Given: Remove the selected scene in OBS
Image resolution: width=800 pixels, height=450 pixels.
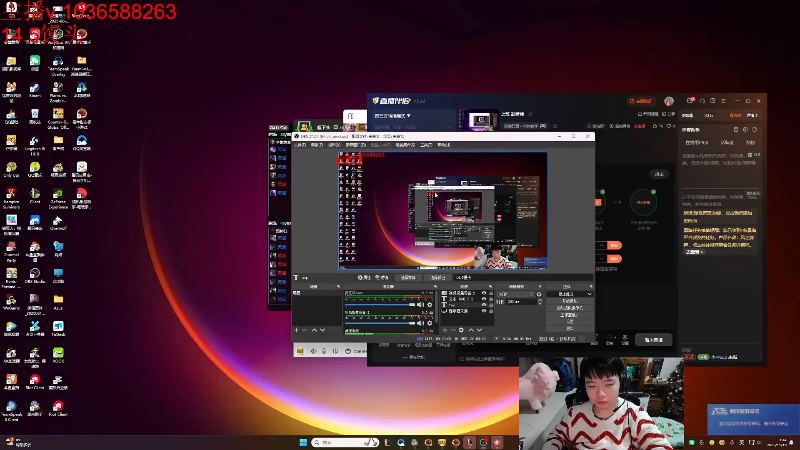Looking at the screenshot, I should tap(305, 330).
